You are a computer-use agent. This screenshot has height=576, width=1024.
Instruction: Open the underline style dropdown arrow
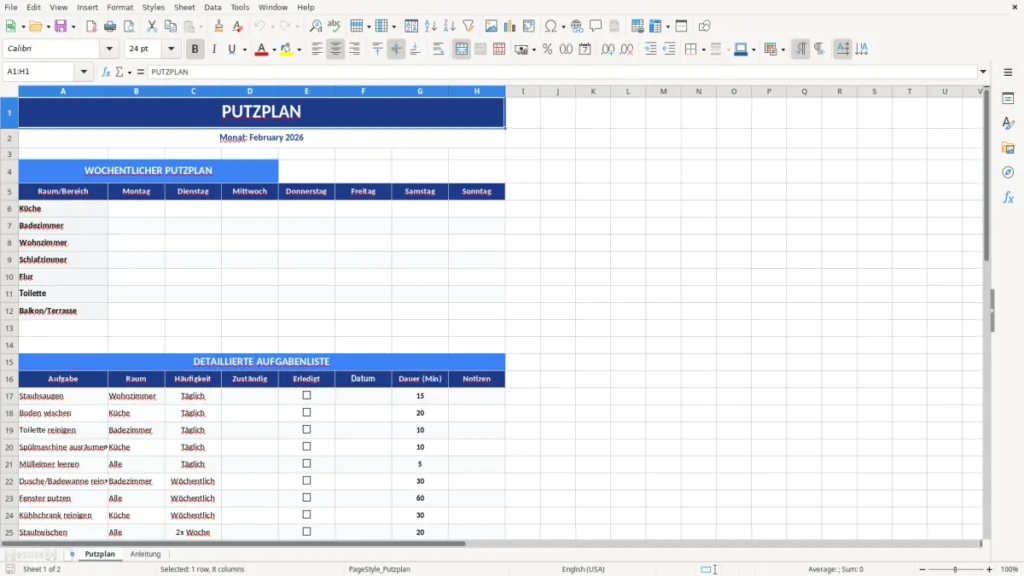[244, 50]
